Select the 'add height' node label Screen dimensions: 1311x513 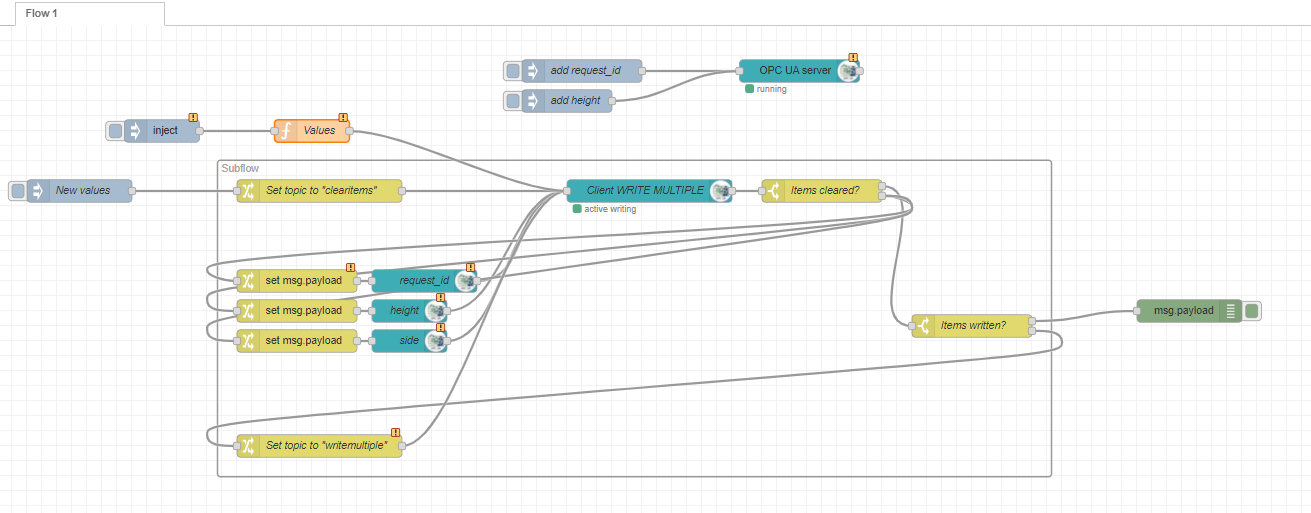pyautogui.click(x=575, y=101)
